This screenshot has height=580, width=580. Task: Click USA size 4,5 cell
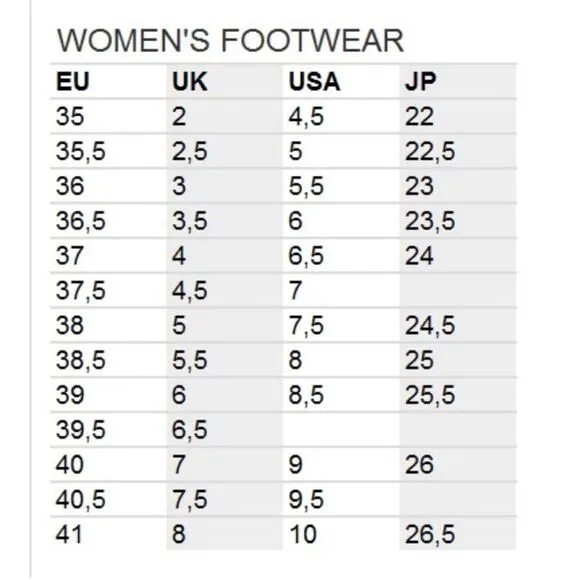point(341,116)
